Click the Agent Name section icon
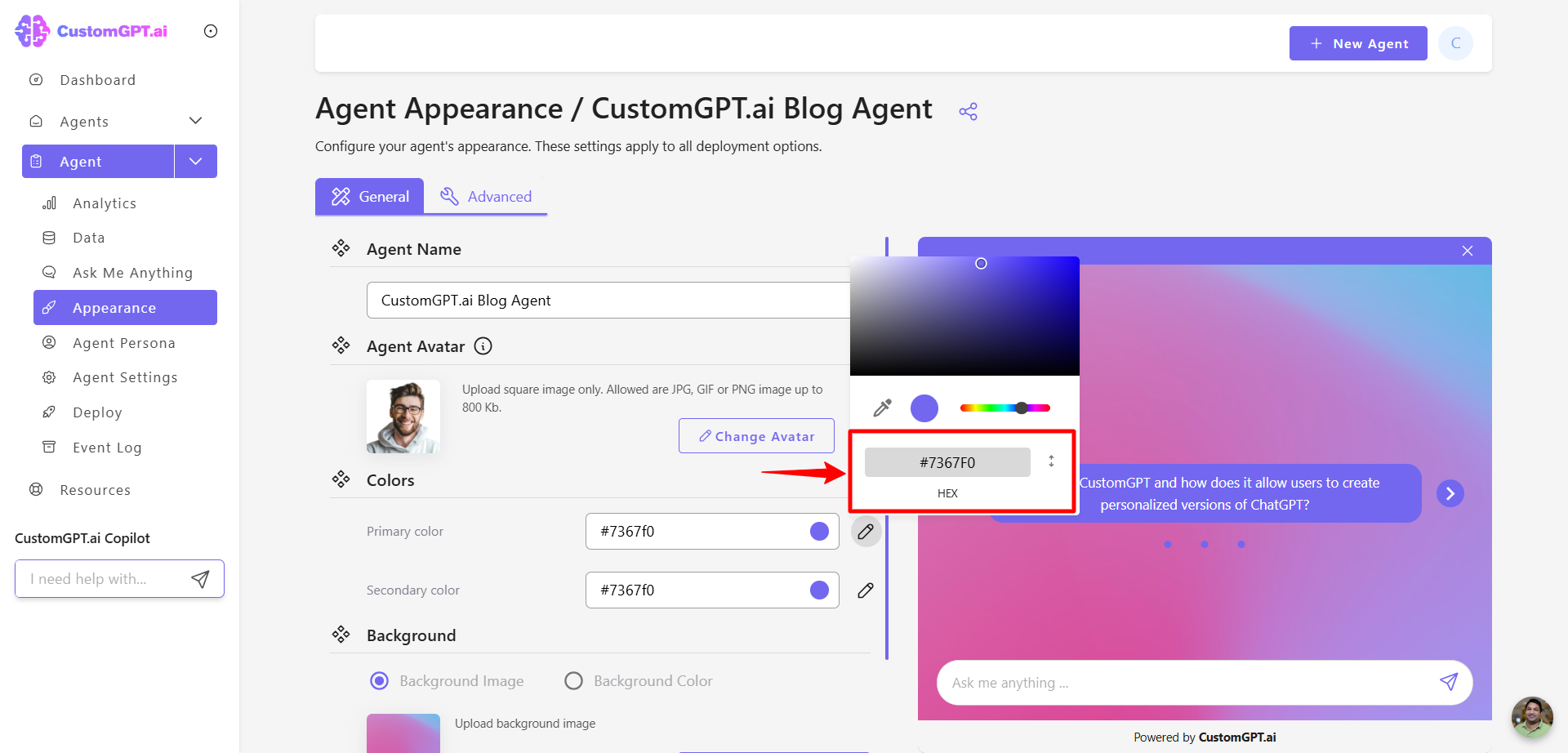The width and height of the screenshot is (1568, 753). click(x=341, y=248)
